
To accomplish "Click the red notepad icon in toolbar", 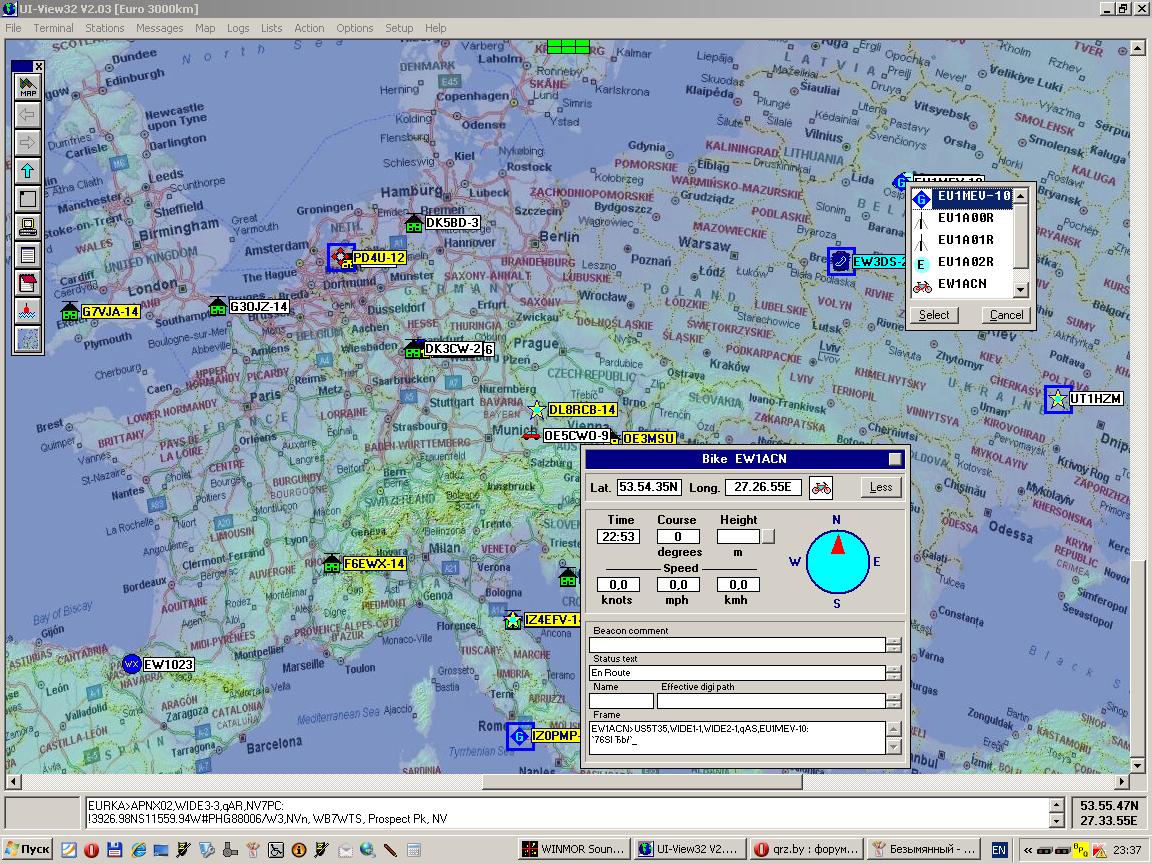I will click(27, 283).
